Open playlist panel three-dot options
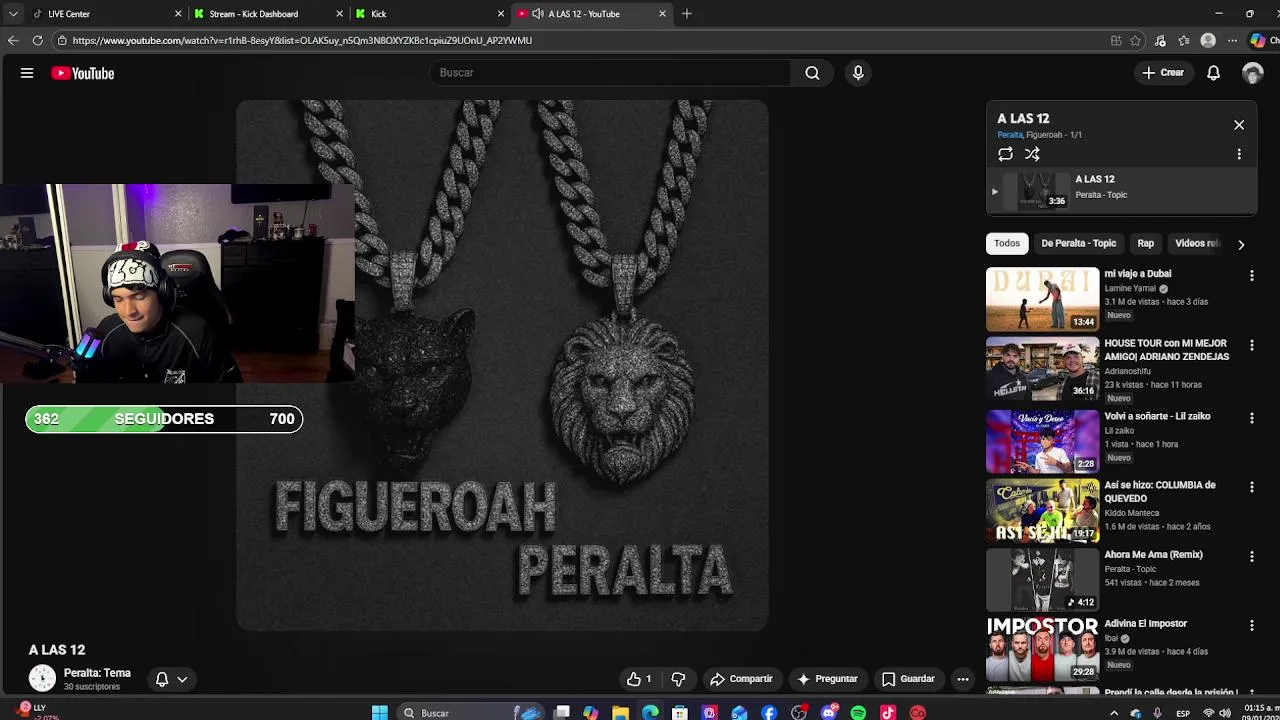 [x=1239, y=154]
